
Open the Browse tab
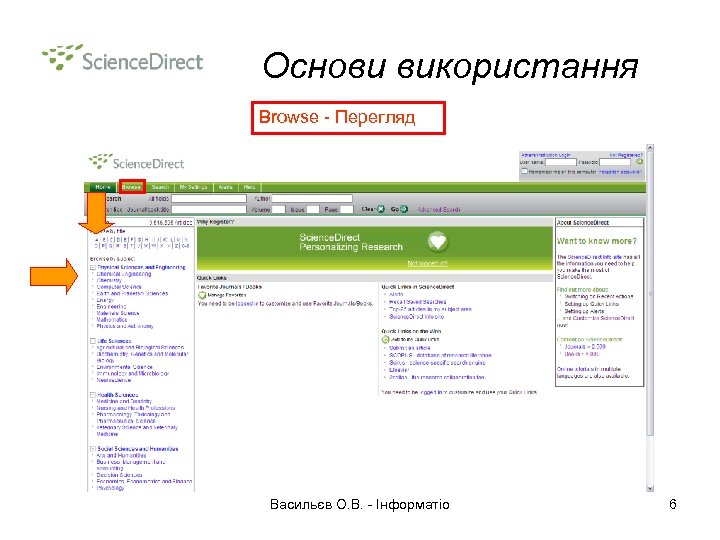[x=132, y=187]
